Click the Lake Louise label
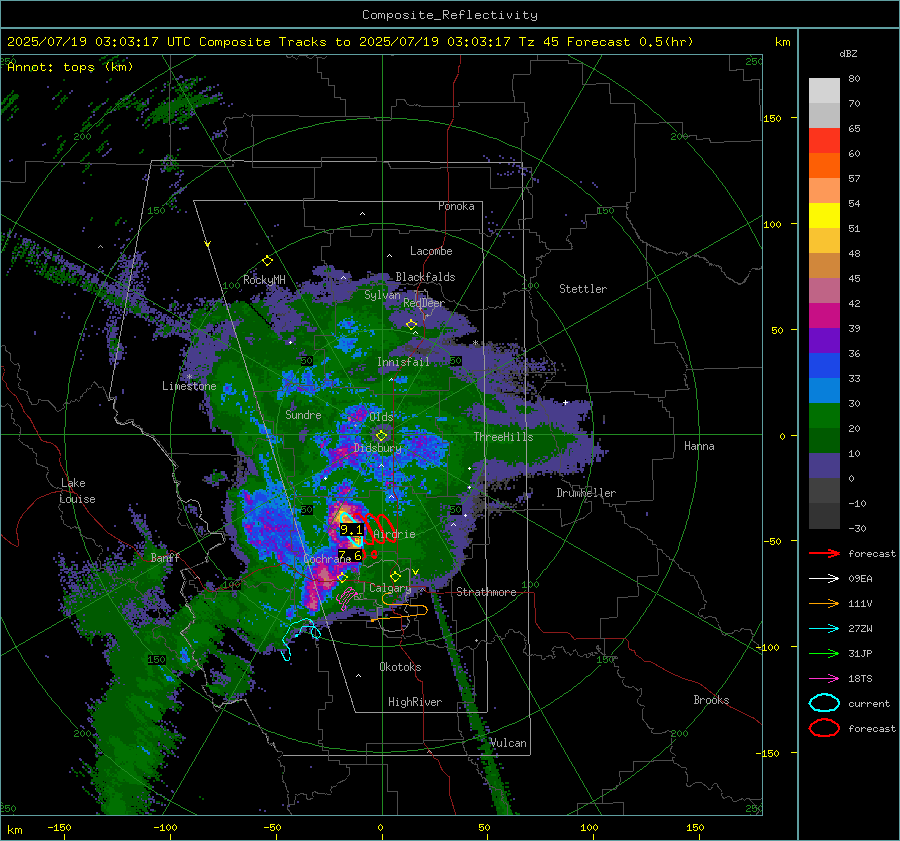 [x=77, y=491]
